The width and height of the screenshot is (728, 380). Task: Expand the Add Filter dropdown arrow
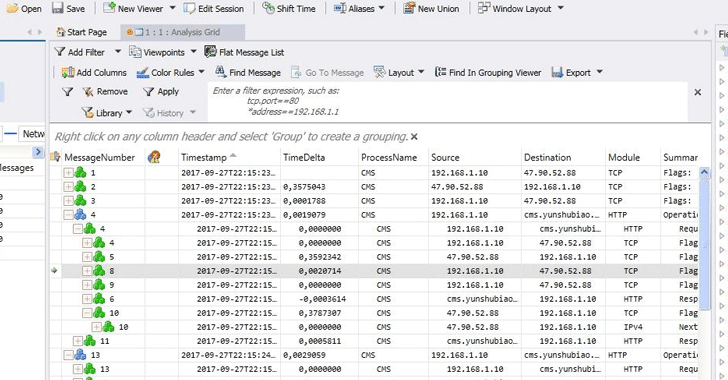pos(117,52)
